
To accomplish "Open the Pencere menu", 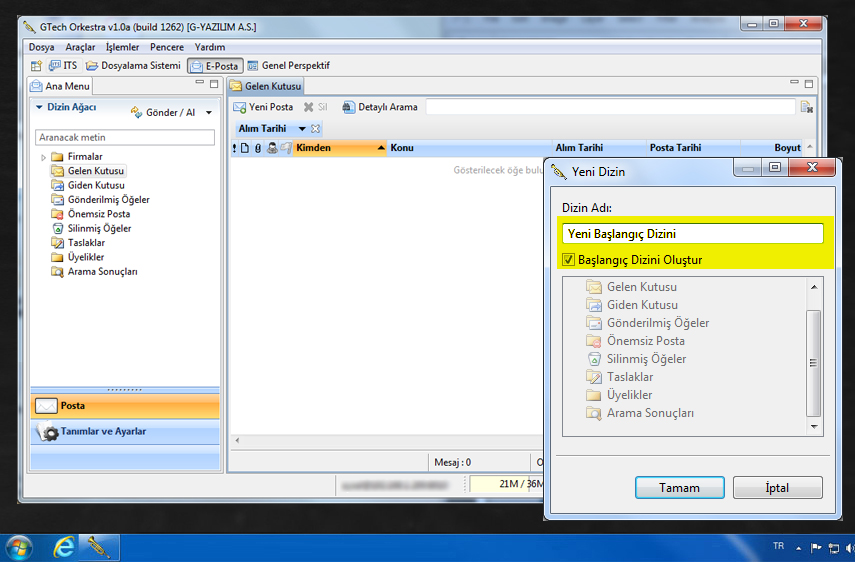I will 167,47.
